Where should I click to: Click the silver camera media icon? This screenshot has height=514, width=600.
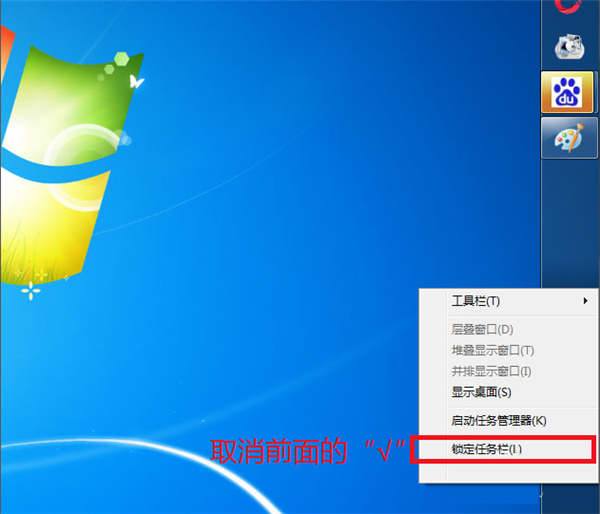568,46
